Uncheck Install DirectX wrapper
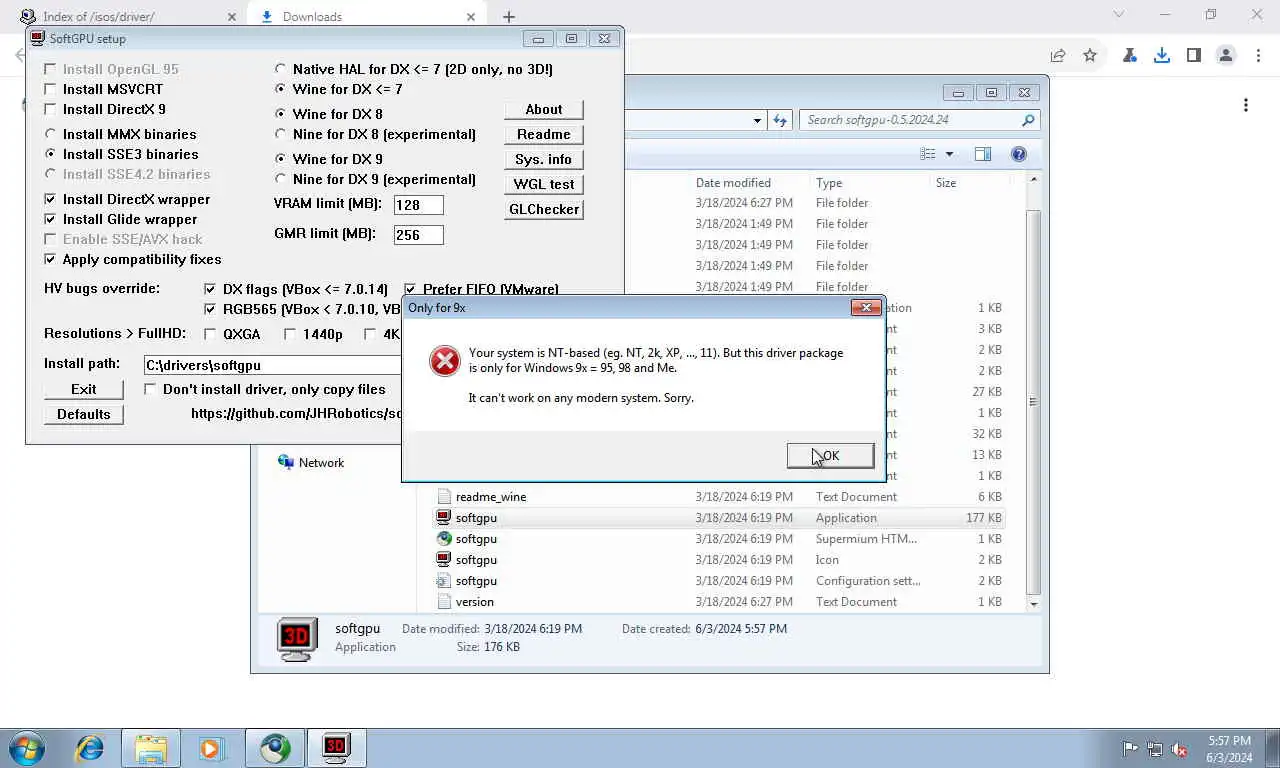The width and height of the screenshot is (1280, 768). point(50,199)
